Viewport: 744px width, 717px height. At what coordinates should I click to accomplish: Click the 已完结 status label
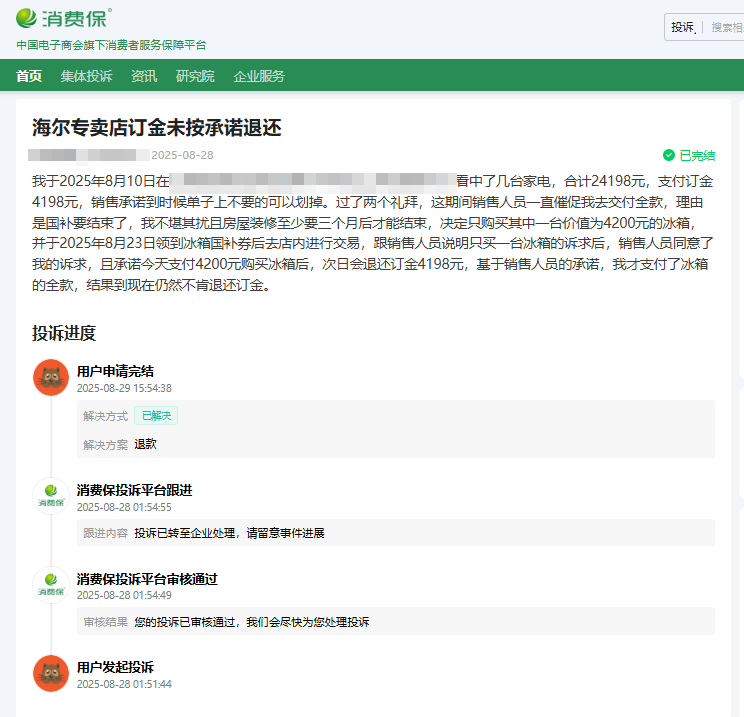(x=697, y=155)
